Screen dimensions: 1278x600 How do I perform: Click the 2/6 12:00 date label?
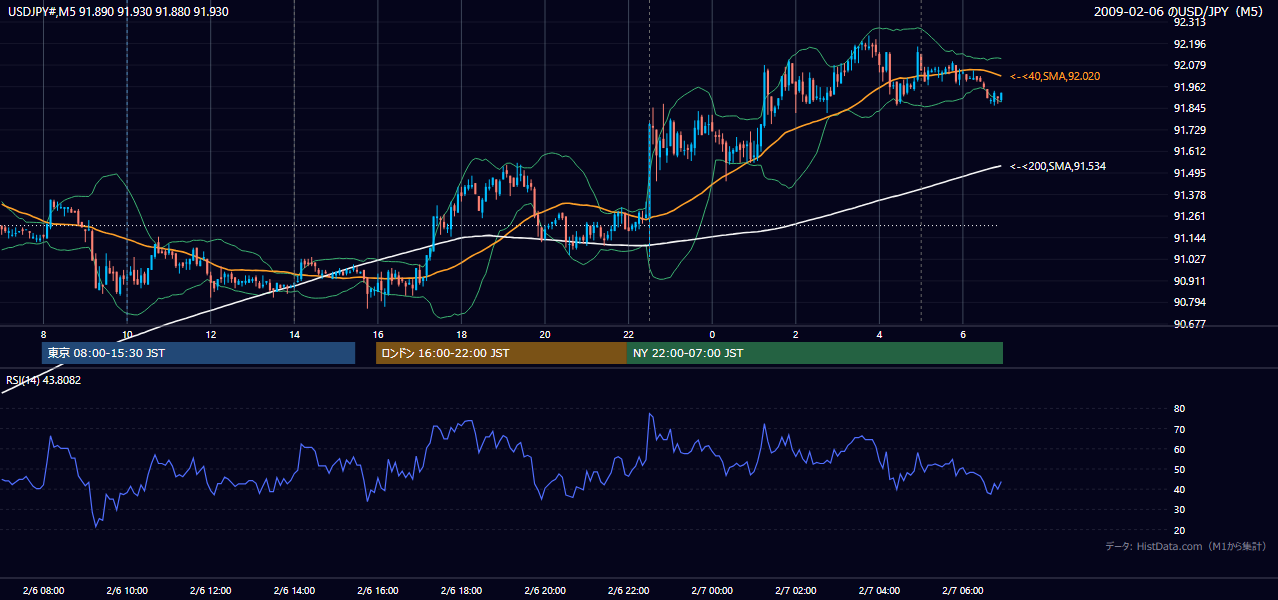pos(210,591)
